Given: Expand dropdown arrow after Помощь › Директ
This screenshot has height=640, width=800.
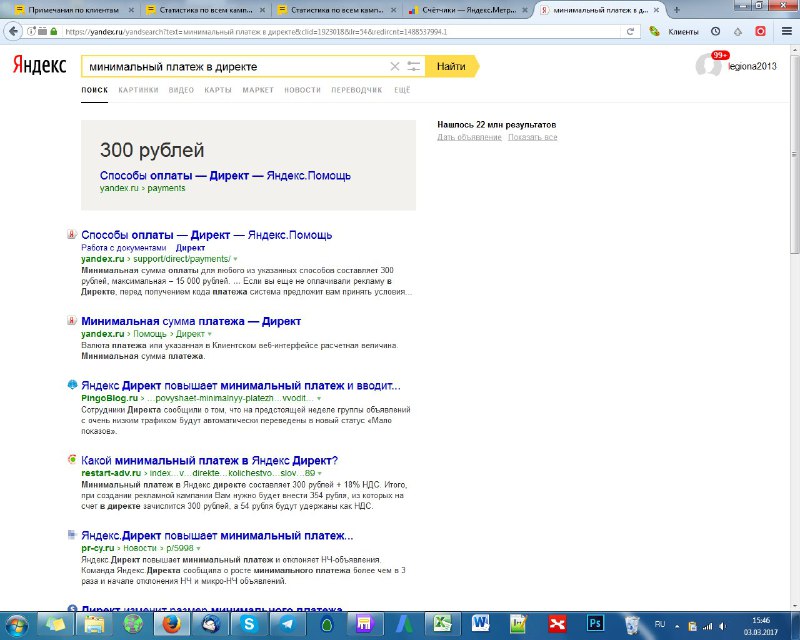Looking at the screenshot, I should [x=209, y=334].
